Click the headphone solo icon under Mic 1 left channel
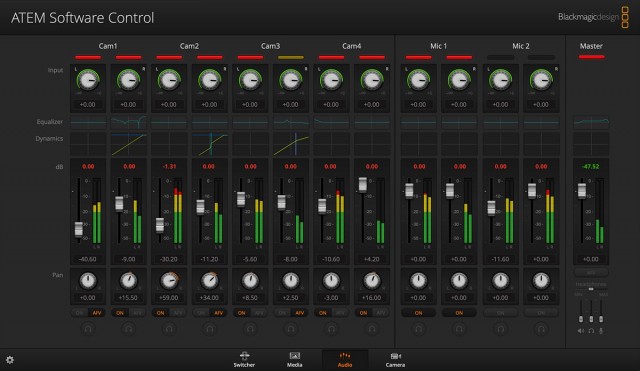Viewport: 640px width, 371px height. tap(418, 328)
